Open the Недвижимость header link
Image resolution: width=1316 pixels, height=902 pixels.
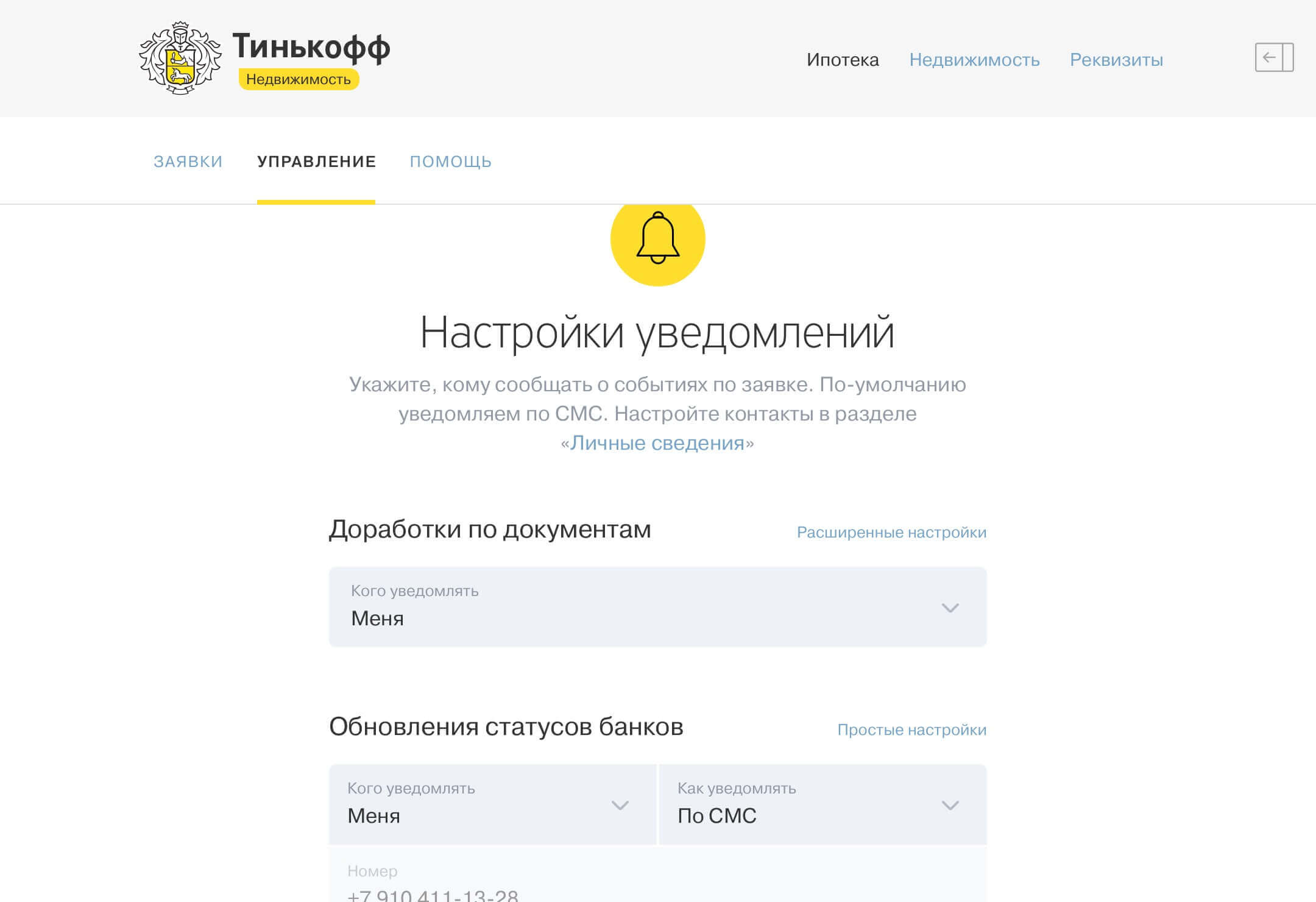click(974, 60)
